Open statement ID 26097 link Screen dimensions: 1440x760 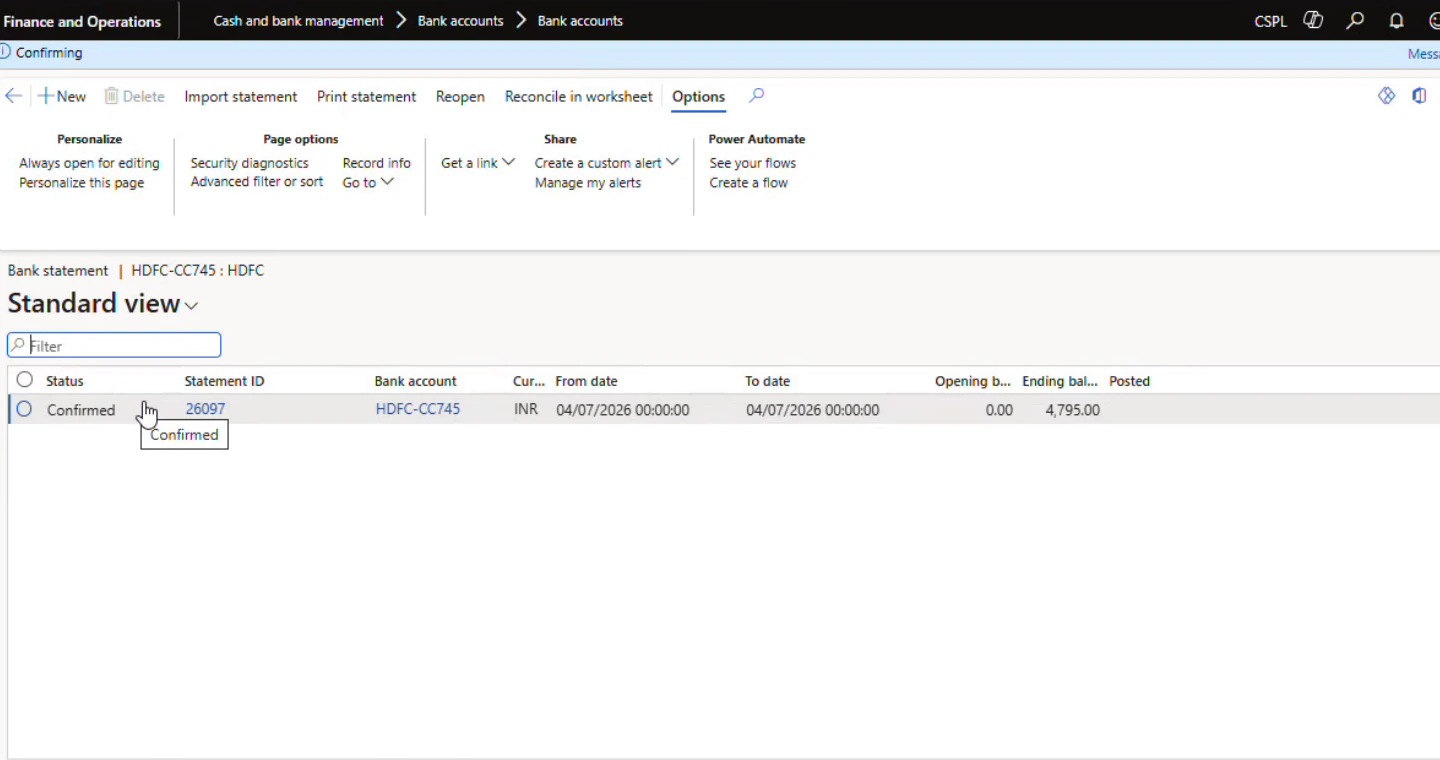pos(205,408)
